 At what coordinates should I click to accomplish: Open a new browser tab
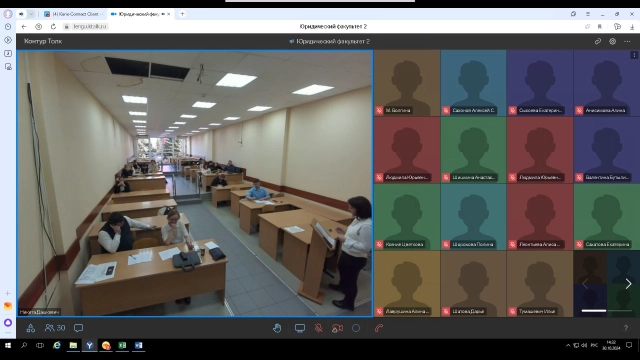tap(182, 14)
